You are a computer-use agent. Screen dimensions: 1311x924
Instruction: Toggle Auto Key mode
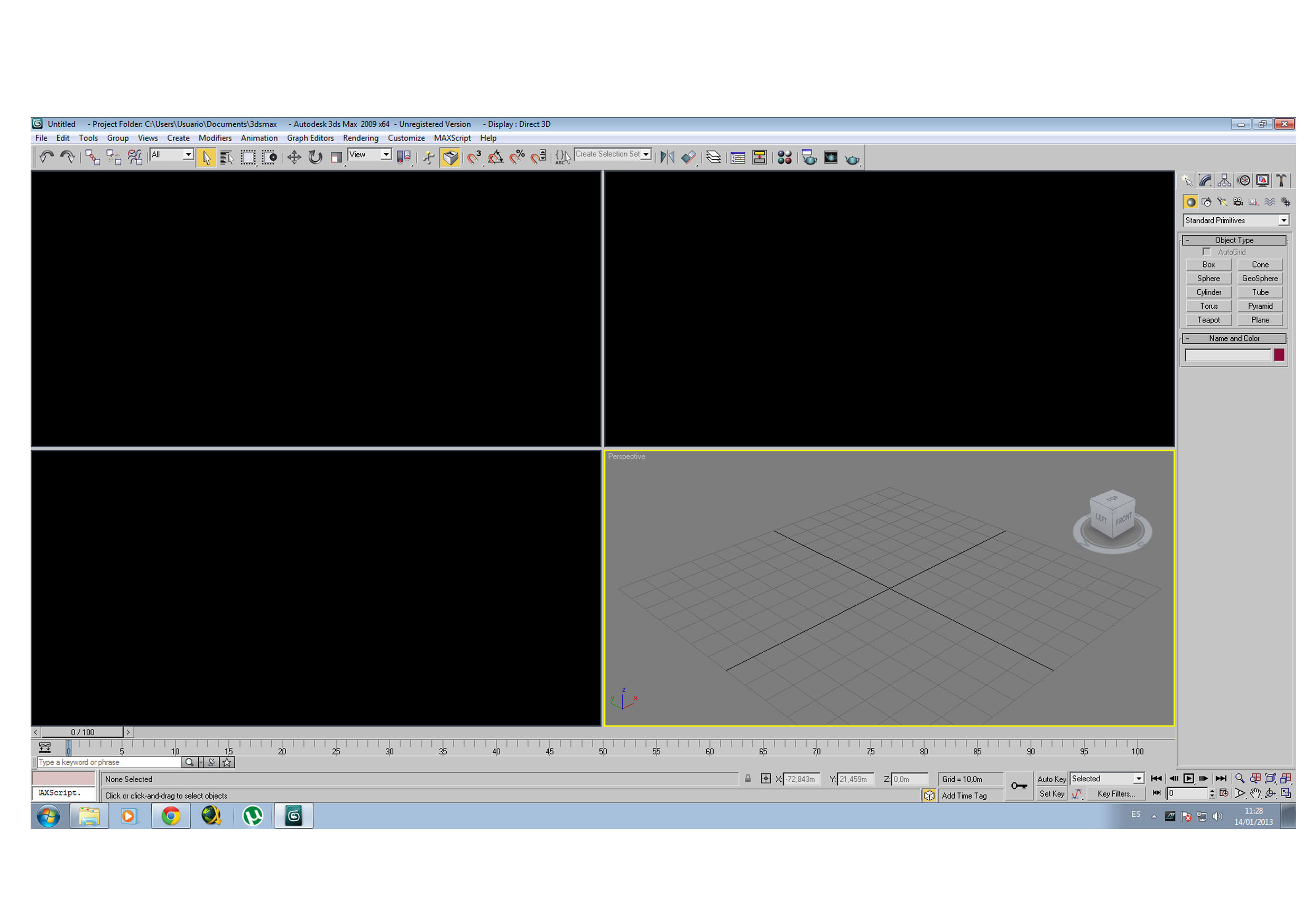click(1051, 779)
